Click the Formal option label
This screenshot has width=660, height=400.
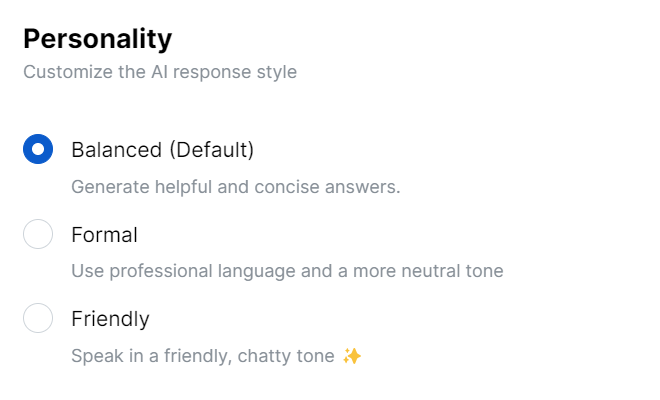click(104, 235)
